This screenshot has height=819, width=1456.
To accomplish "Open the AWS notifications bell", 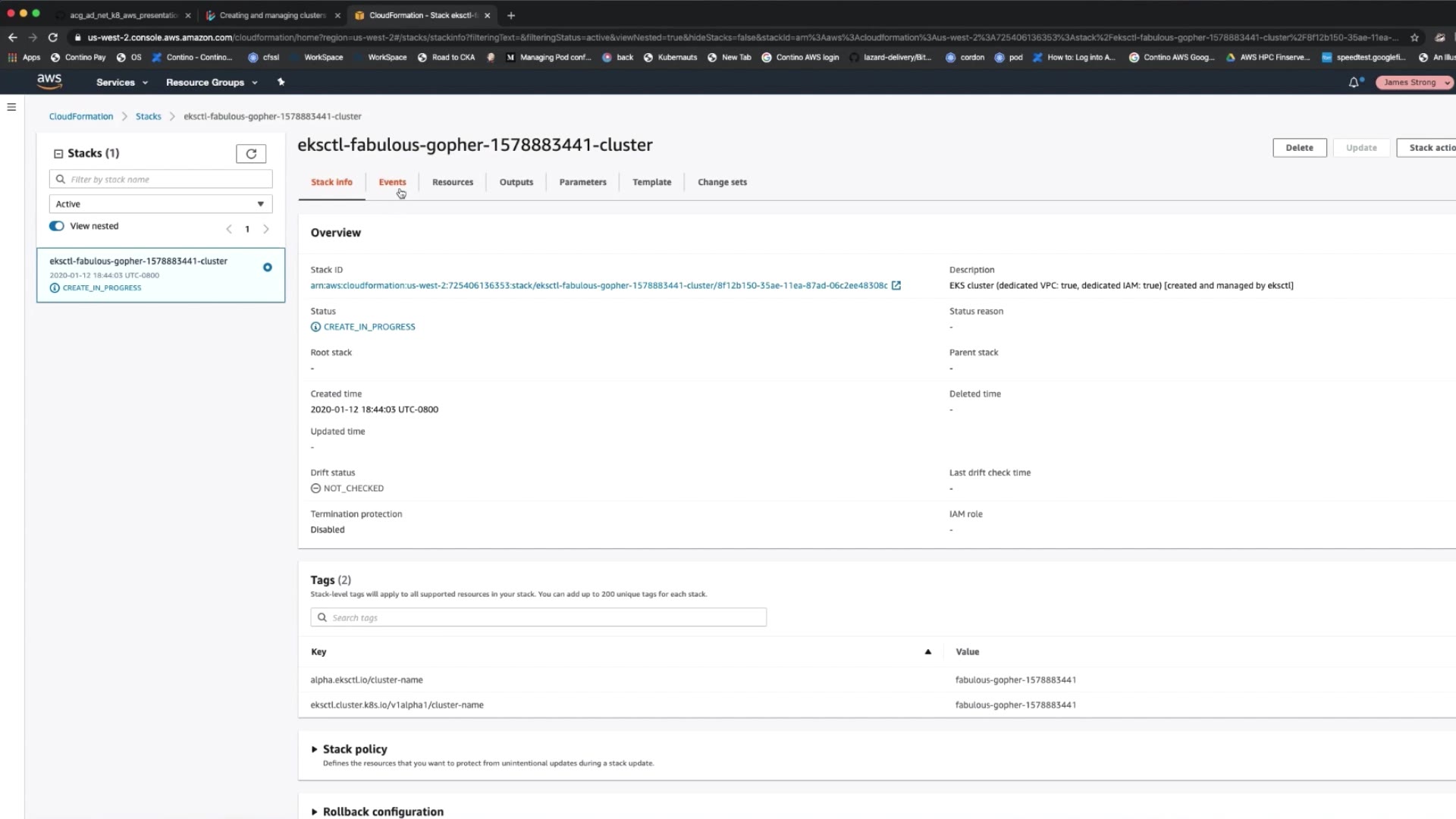I will point(1354,83).
